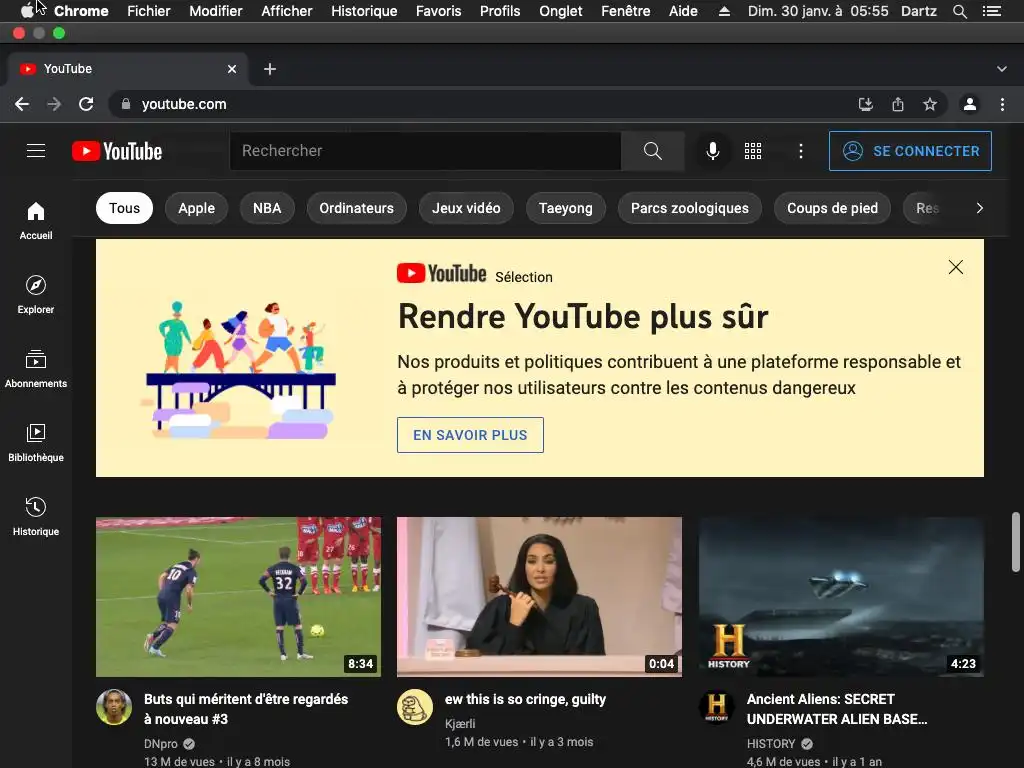Open the DNpro channel link
The height and width of the screenshot is (768, 1024).
coord(161,744)
